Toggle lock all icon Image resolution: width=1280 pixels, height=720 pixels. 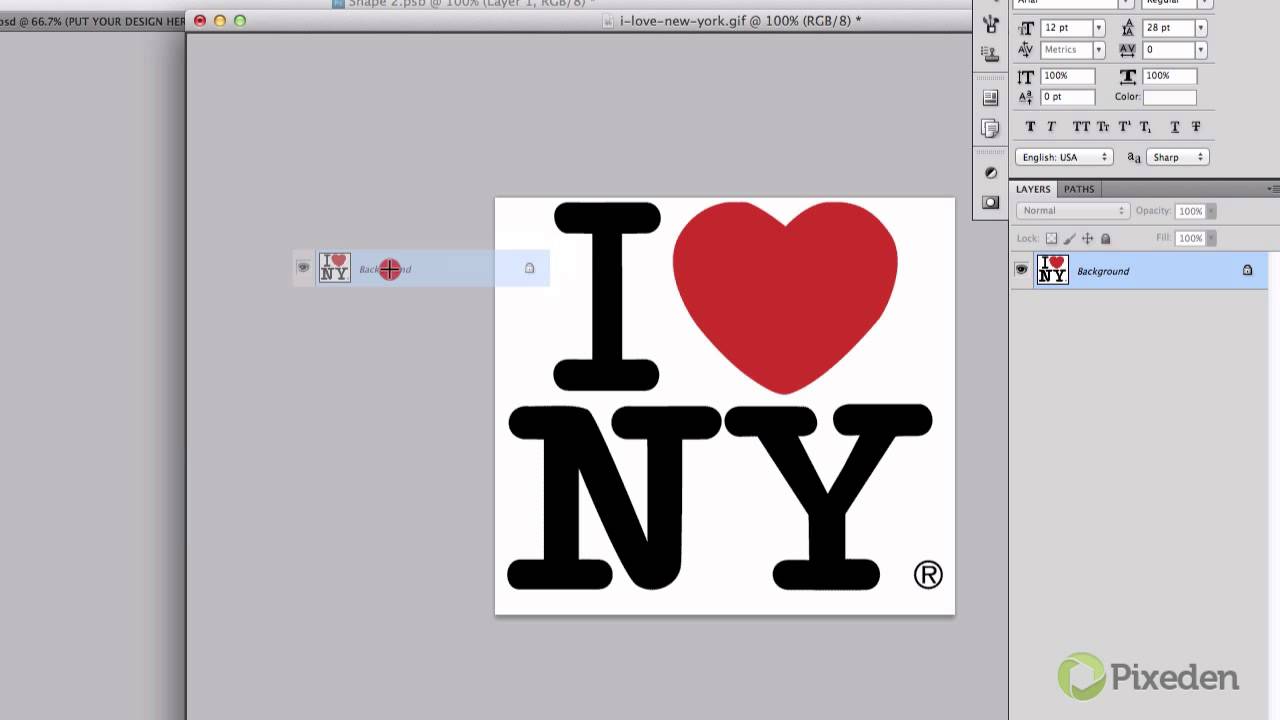[1105, 239]
